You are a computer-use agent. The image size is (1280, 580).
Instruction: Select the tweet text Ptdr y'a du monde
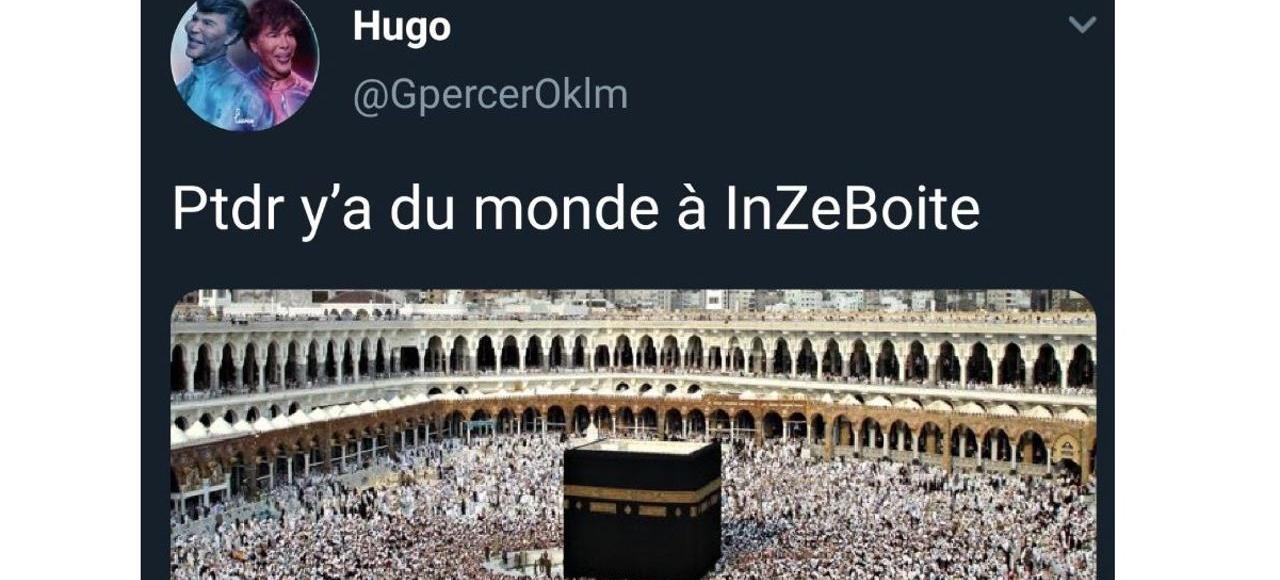click(410, 210)
